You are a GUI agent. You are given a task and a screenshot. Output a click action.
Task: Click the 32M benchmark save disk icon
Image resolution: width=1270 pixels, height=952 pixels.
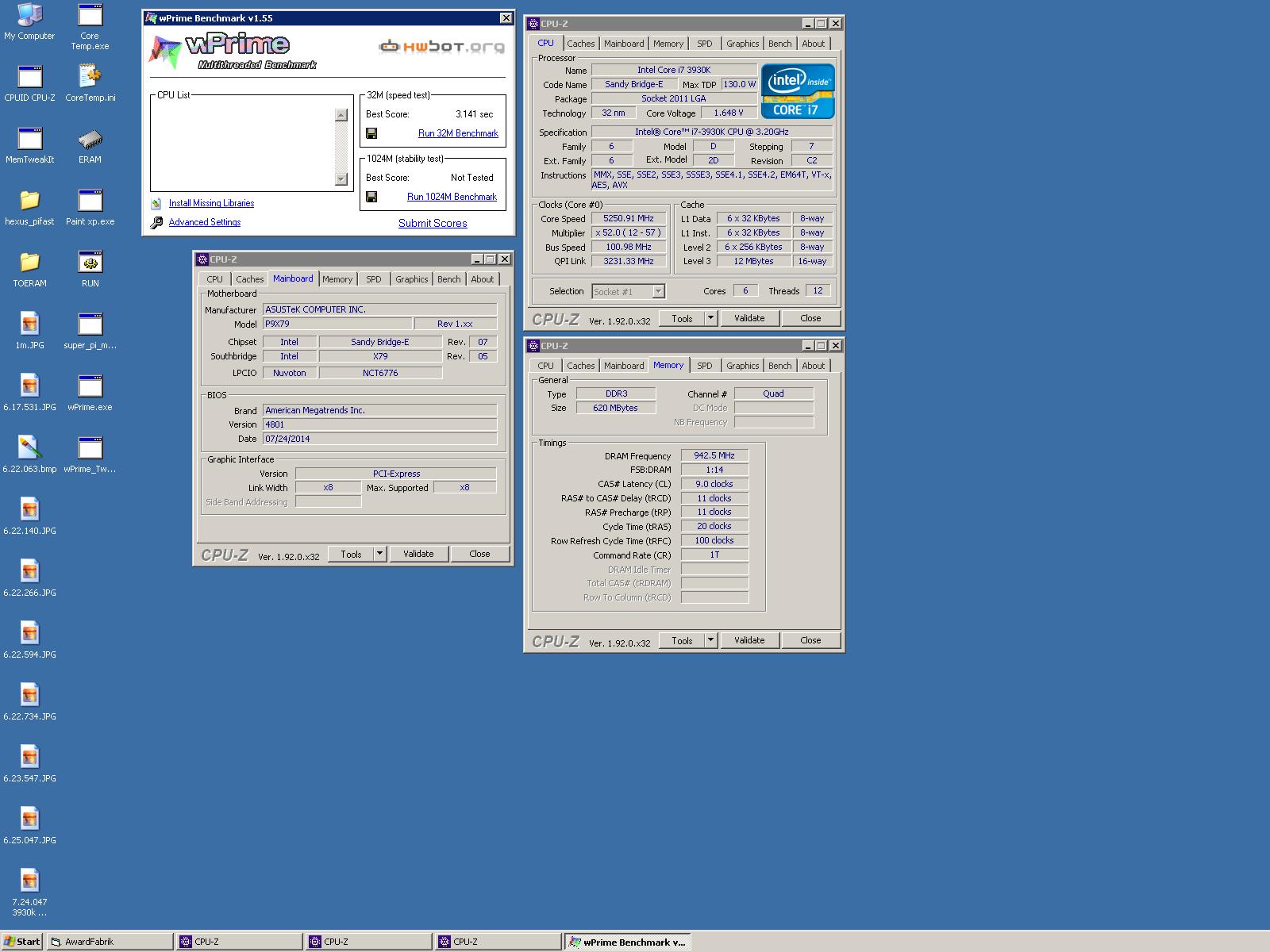tap(371, 133)
